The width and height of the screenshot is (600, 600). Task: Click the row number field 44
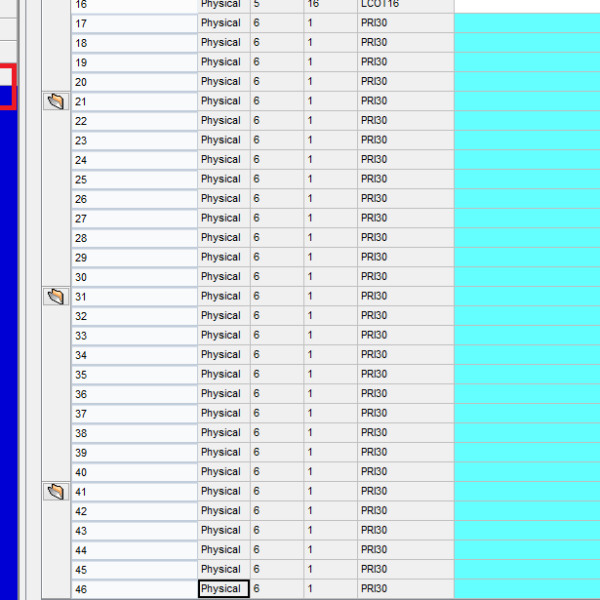pyautogui.click(x=134, y=550)
